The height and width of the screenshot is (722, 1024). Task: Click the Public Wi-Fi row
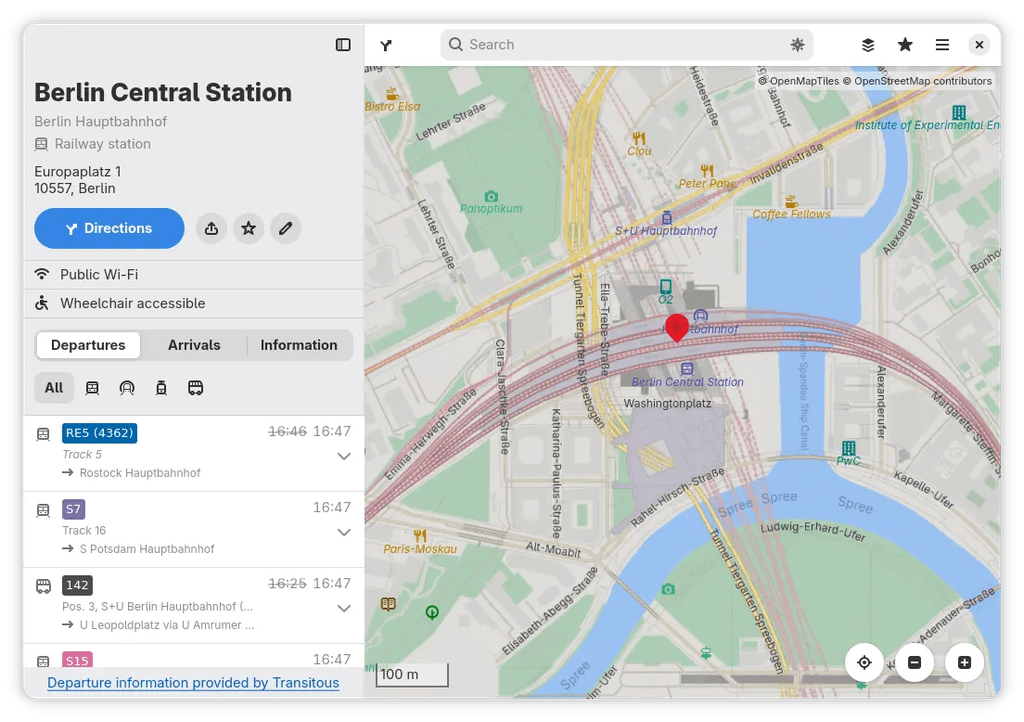tap(194, 275)
